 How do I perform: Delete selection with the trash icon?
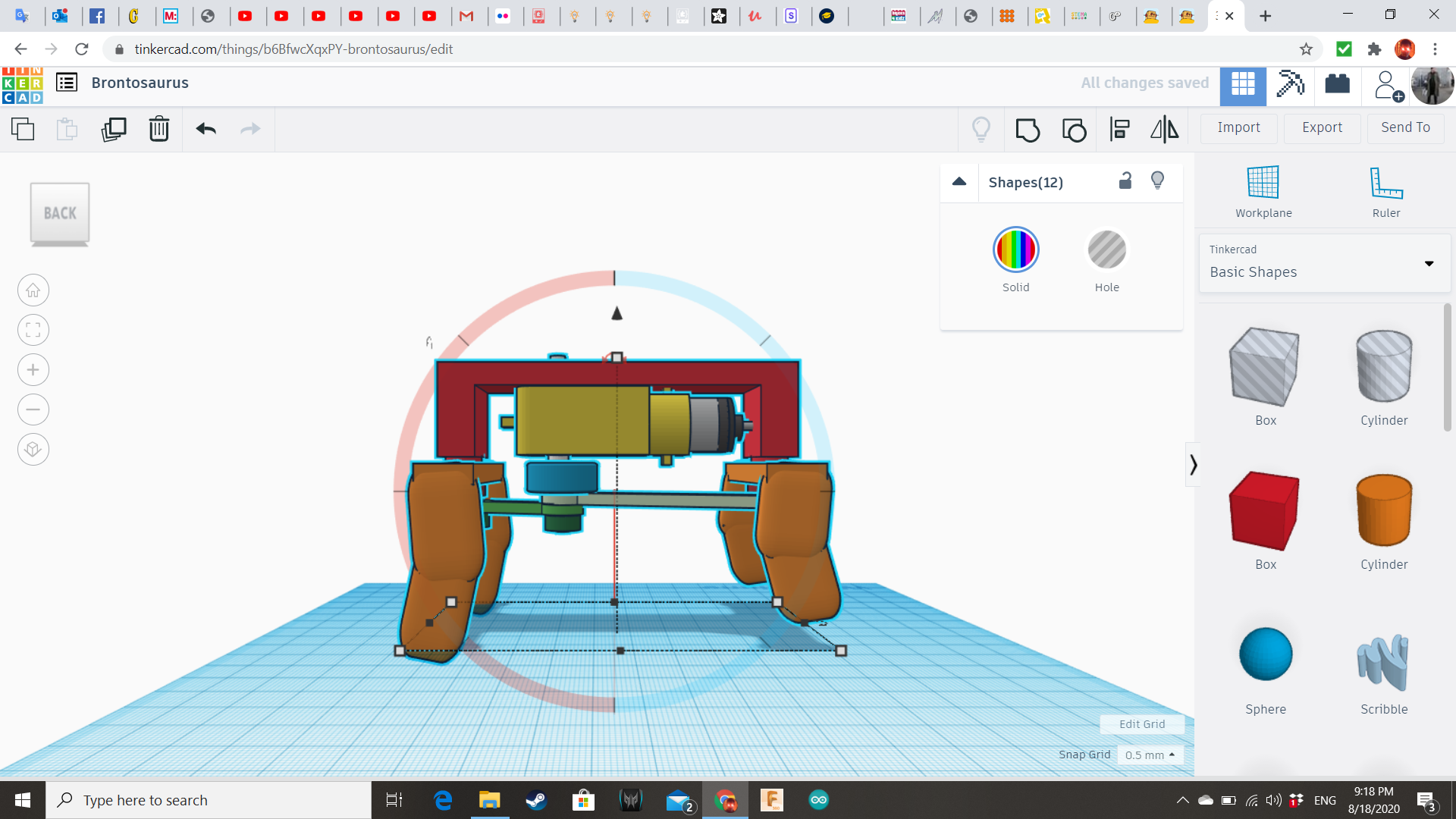pos(159,129)
